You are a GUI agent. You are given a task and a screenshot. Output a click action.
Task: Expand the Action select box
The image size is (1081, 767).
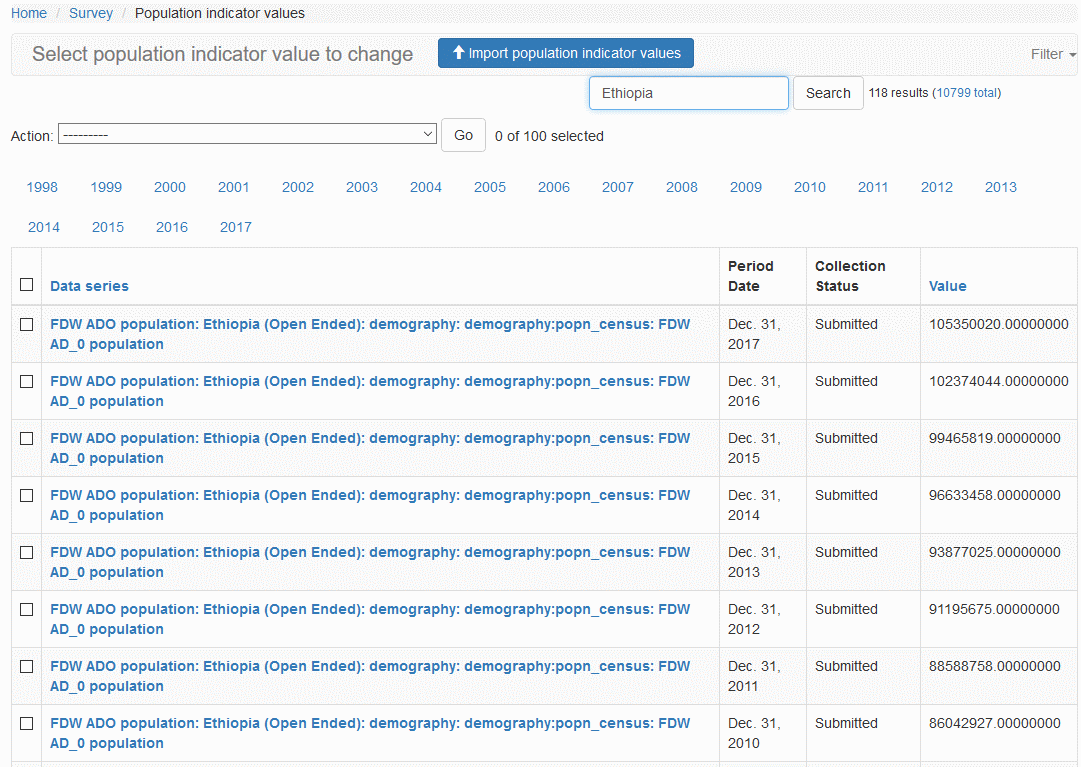click(x=247, y=134)
